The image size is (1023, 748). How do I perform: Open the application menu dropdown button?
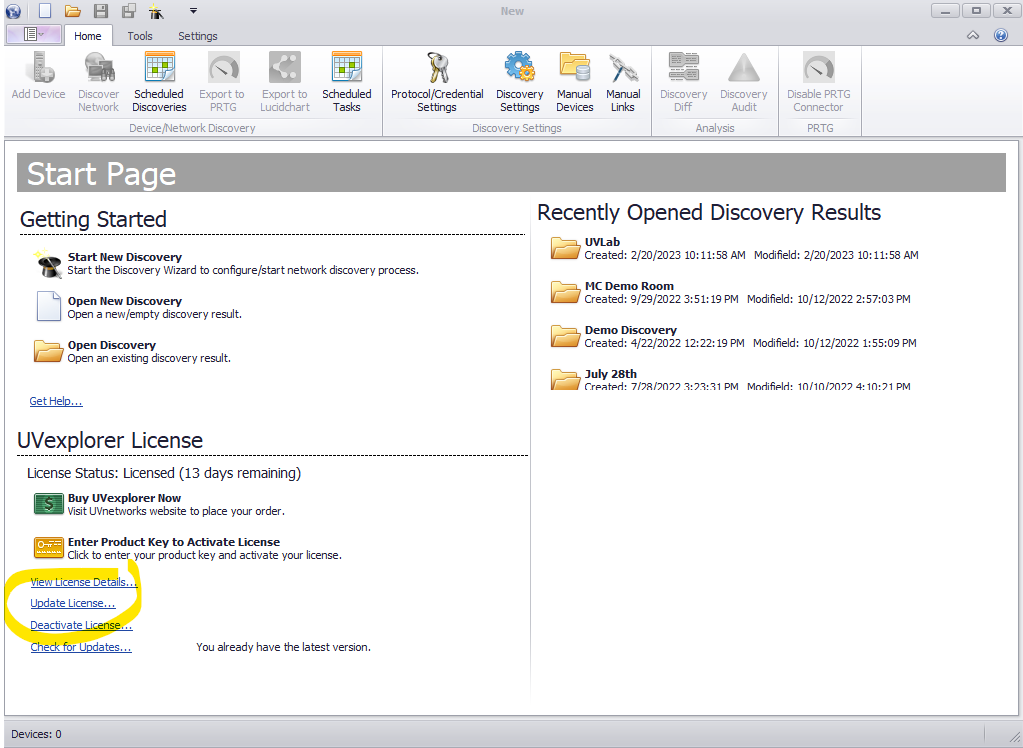point(33,35)
